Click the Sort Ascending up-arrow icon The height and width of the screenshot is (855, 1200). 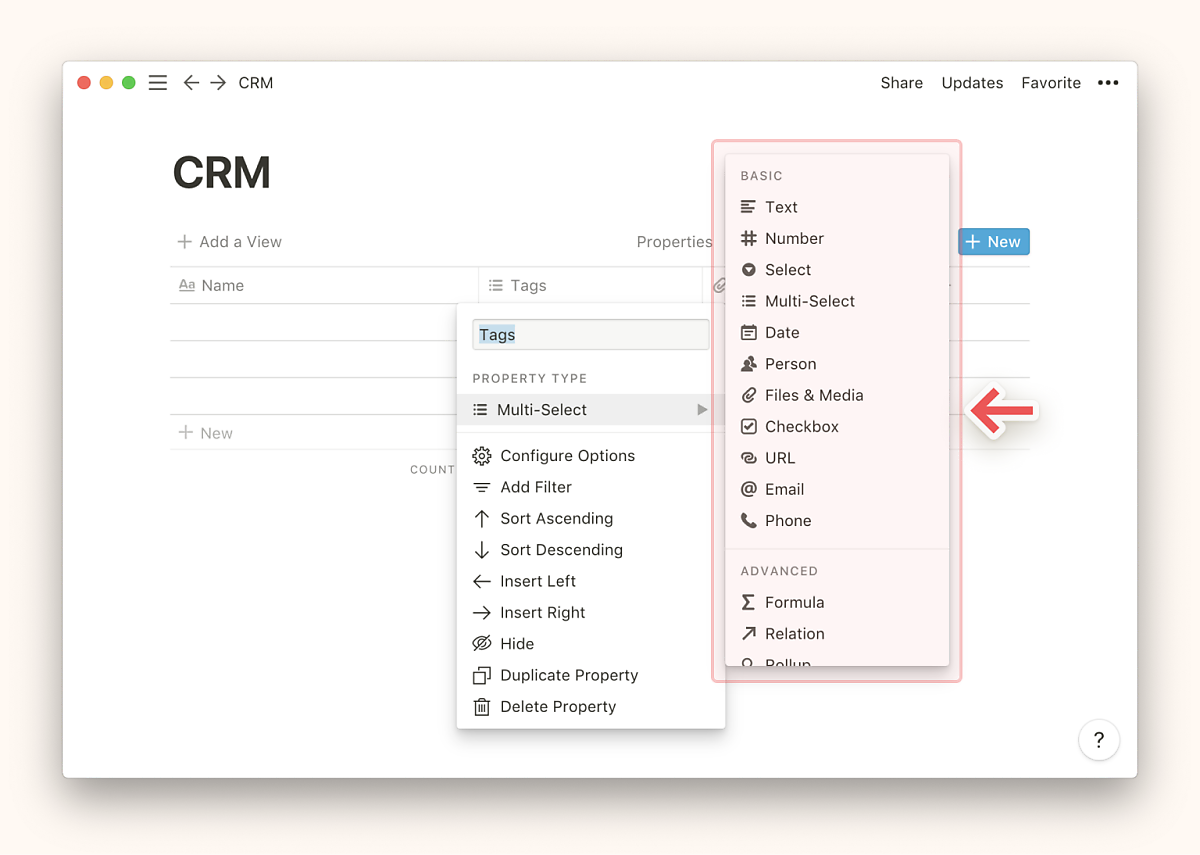pos(481,518)
